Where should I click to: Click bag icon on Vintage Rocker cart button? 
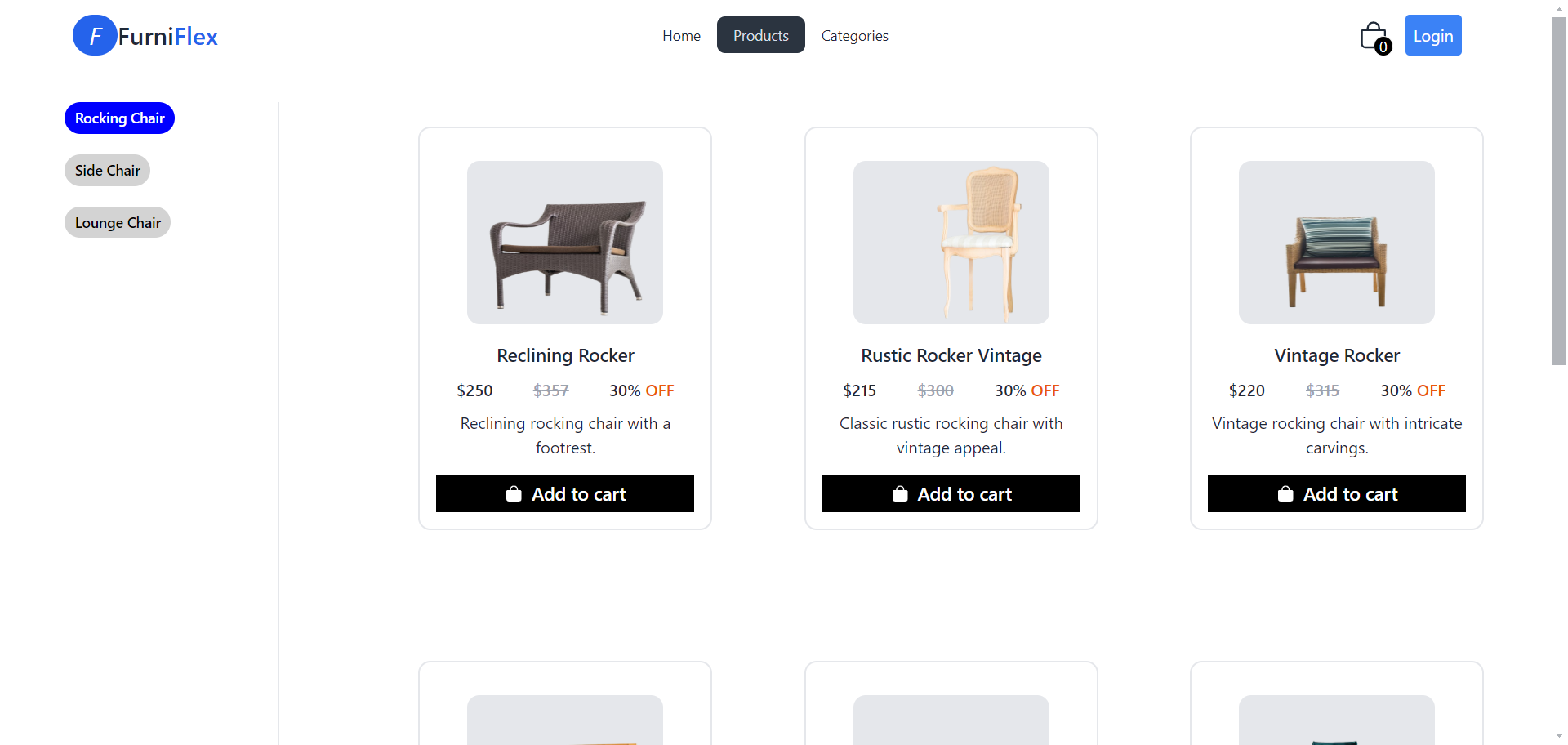coord(1285,494)
